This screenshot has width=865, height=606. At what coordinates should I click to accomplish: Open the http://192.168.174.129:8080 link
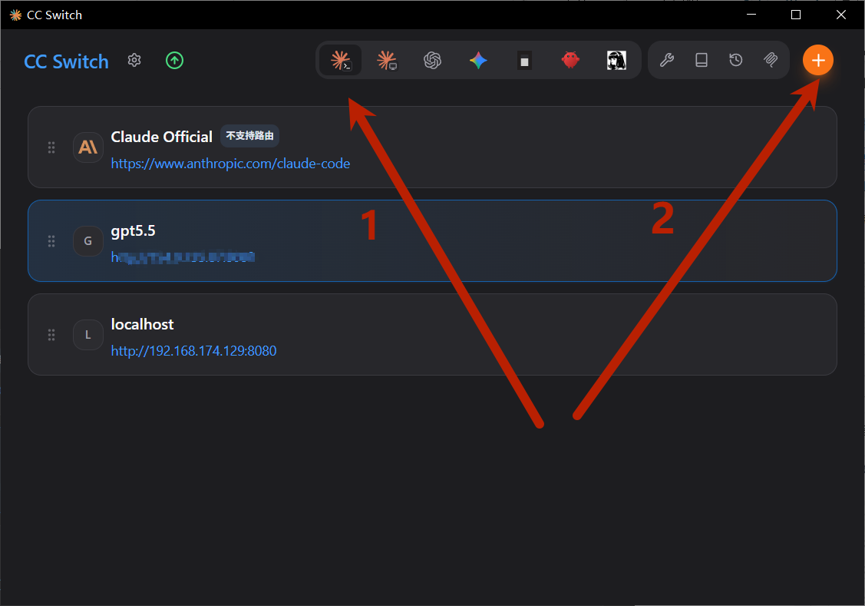194,351
